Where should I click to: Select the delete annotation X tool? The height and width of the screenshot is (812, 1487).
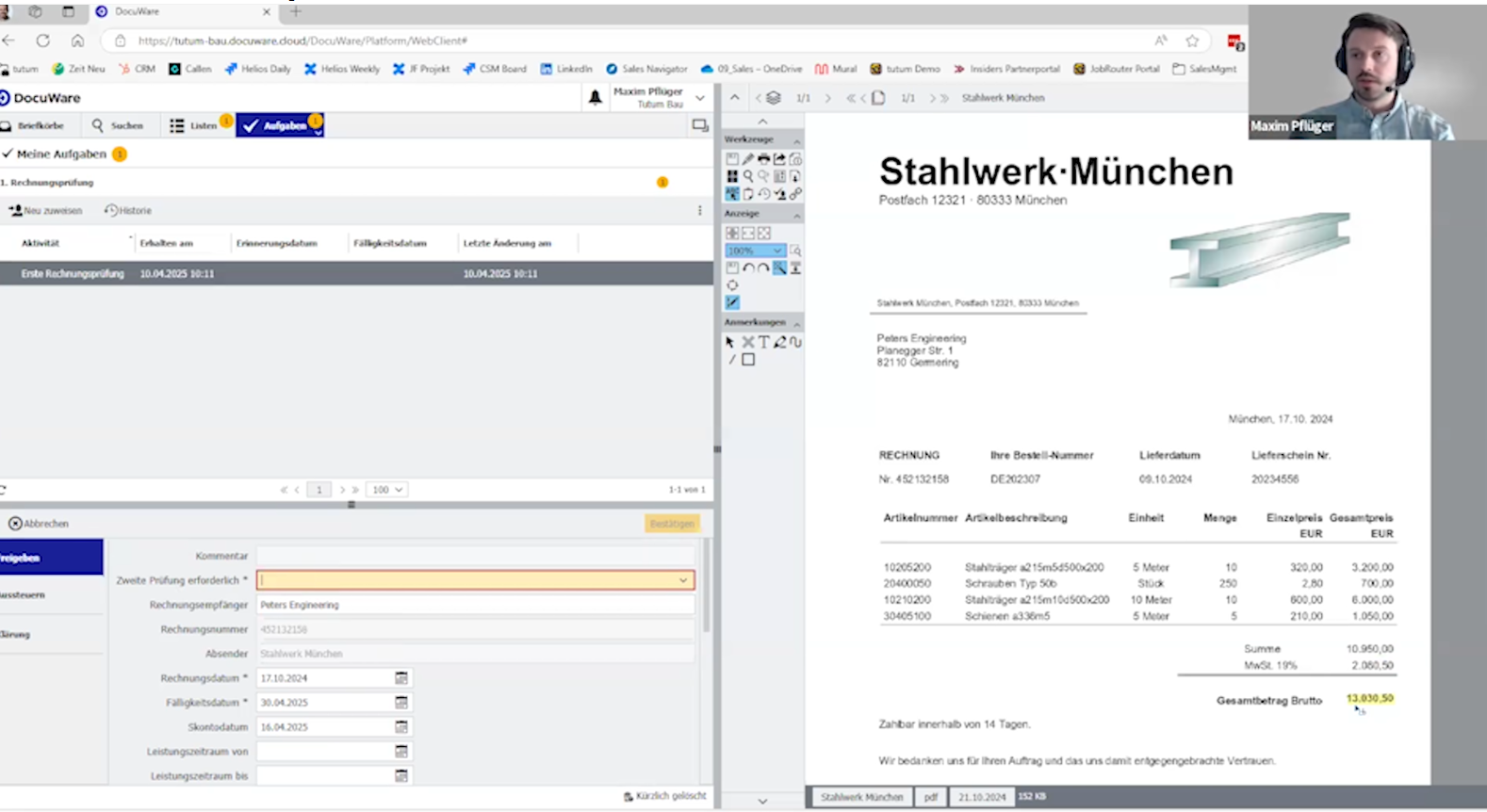[x=748, y=342]
